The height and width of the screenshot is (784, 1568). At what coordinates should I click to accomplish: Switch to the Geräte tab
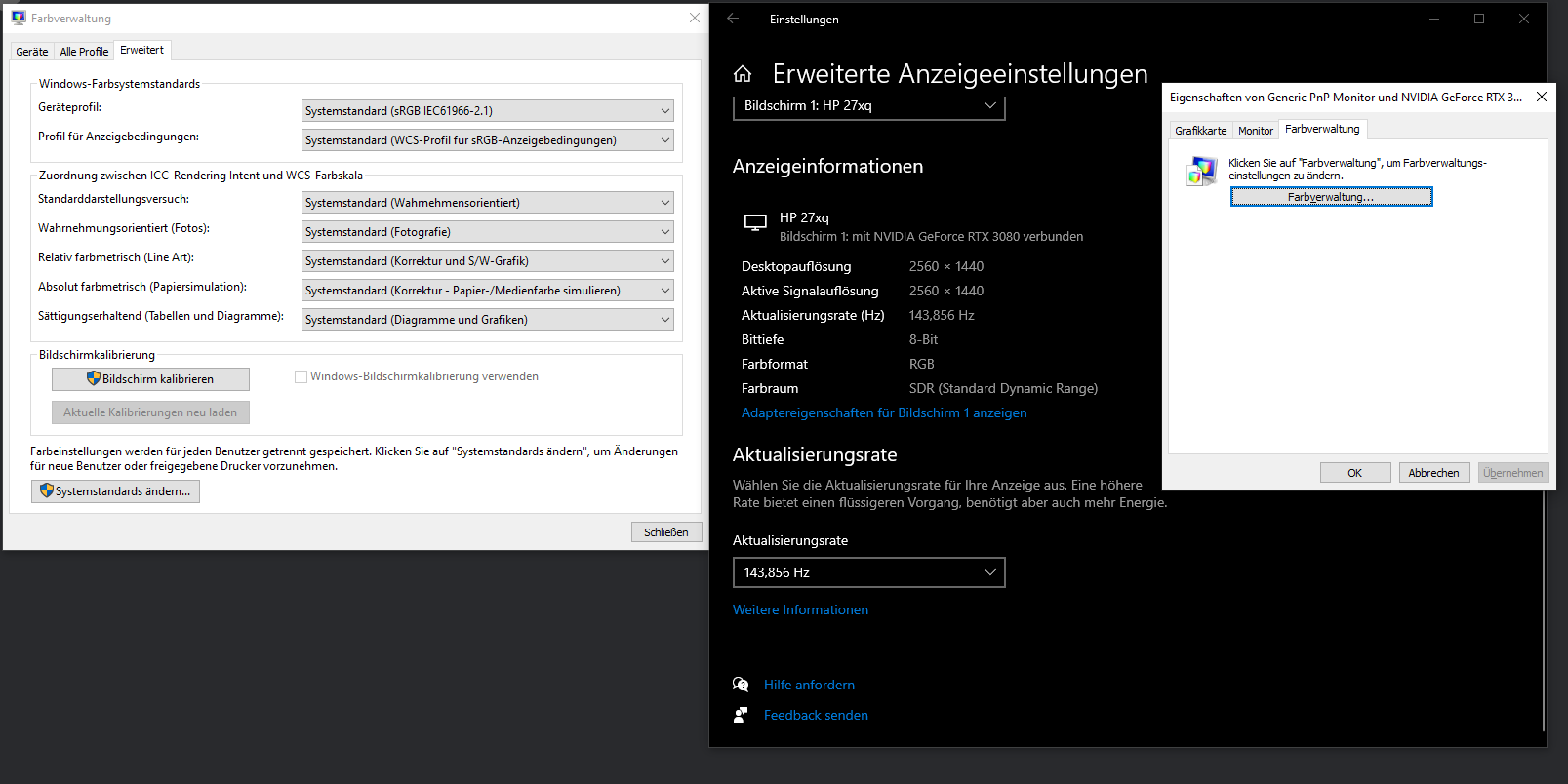pyautogui.click(x=32, y=52)
